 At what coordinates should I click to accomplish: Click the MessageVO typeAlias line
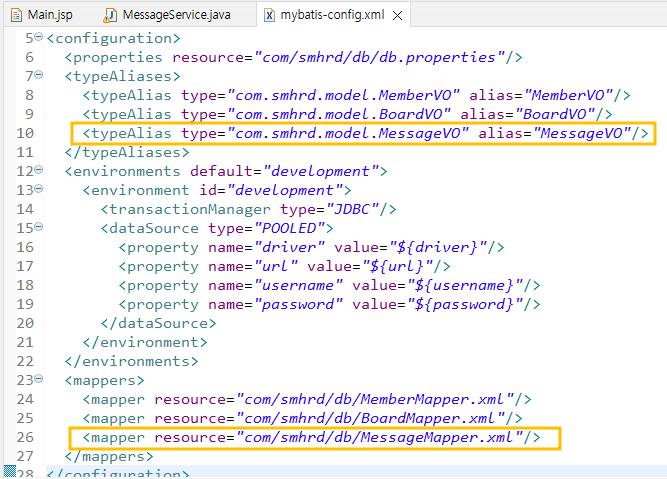(x=365, y=133)
